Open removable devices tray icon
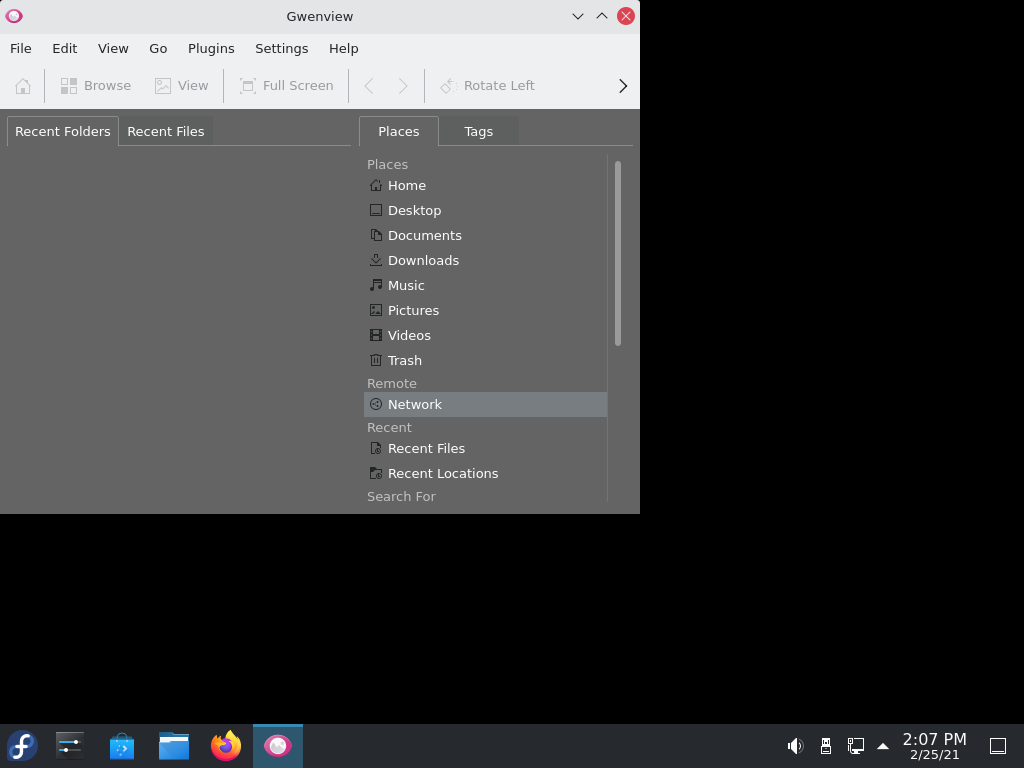Screen dimensions: 1024x768 coord(825,746)
